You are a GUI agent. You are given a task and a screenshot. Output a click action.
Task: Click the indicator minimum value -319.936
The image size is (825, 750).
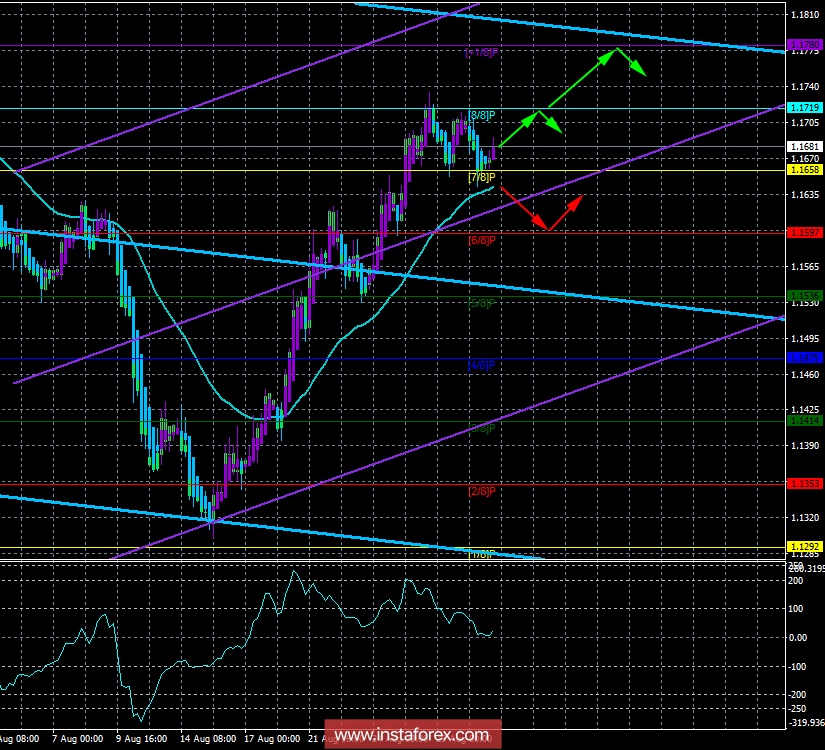(x=806, y=723)
